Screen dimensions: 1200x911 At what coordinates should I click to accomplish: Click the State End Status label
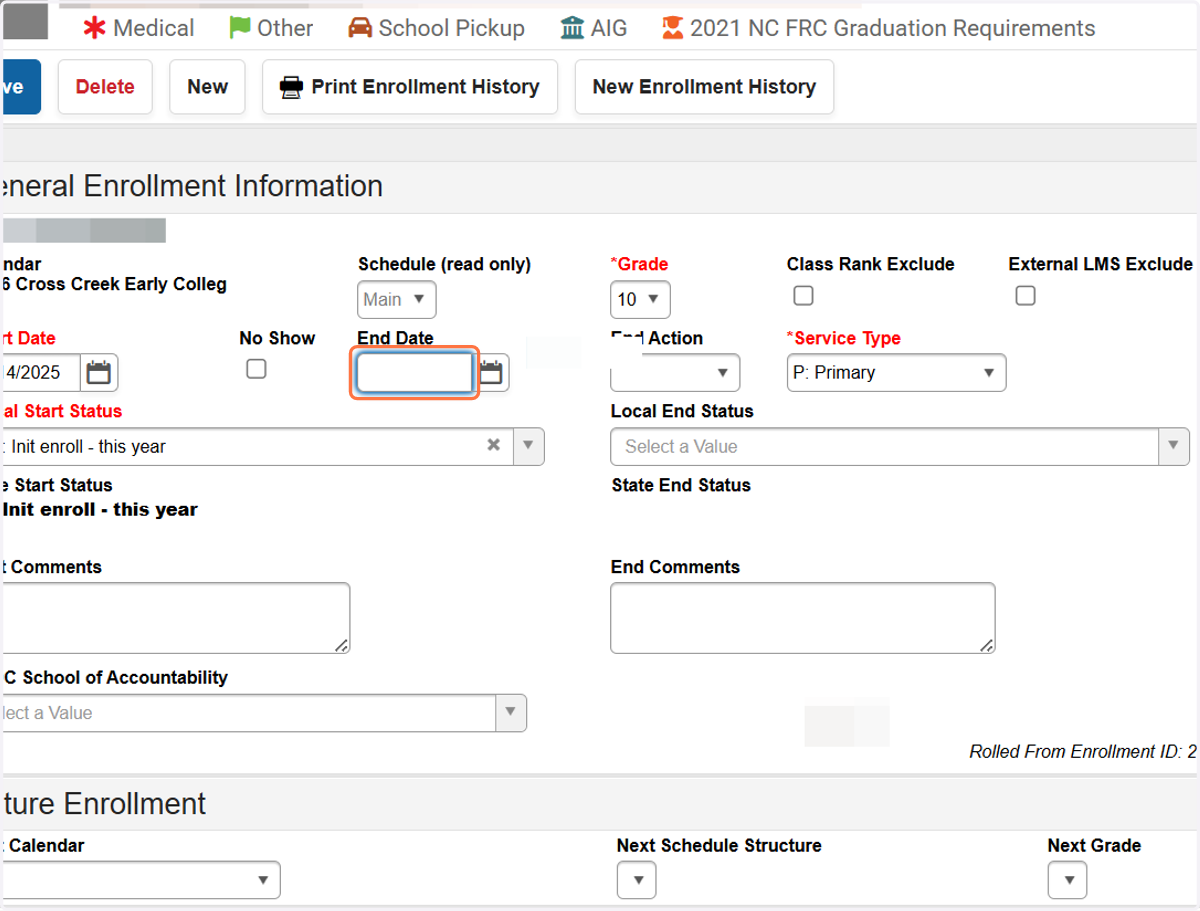(x=681, y=485)
